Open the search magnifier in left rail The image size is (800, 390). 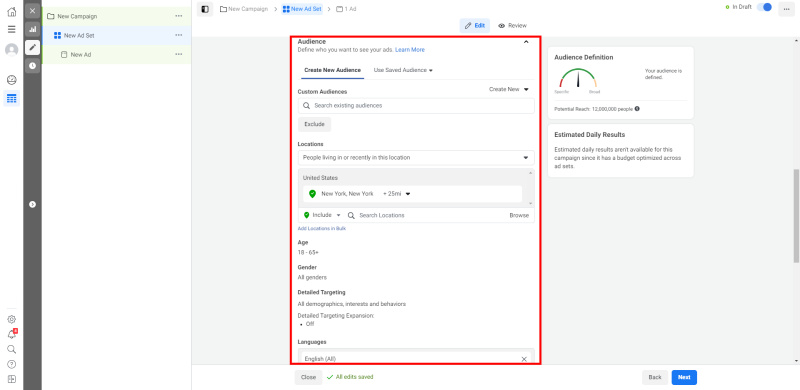tap(11, 349)
